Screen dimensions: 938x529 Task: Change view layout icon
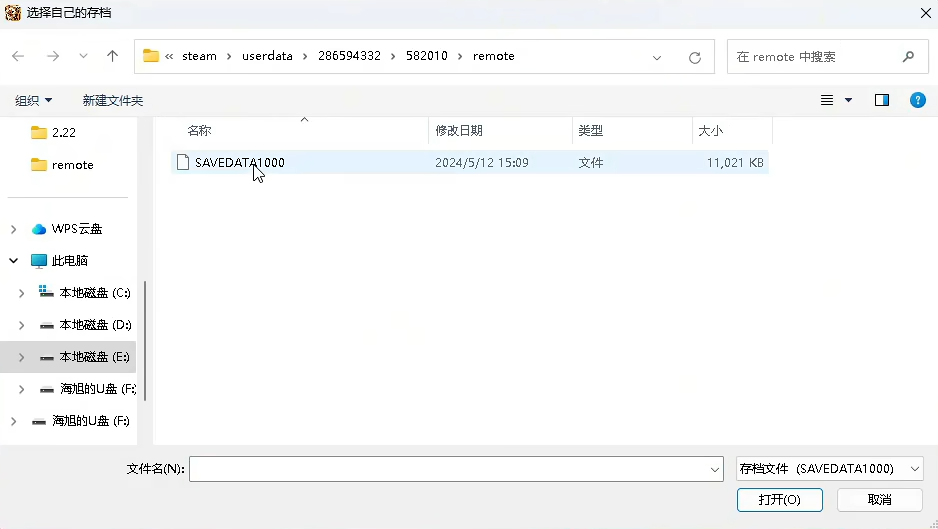(827, 100)
